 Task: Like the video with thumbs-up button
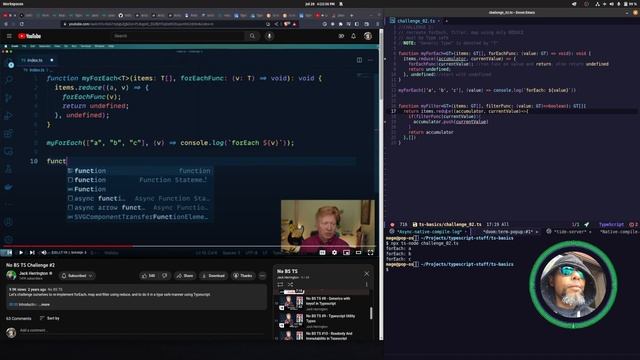click(x=148, y=276)
